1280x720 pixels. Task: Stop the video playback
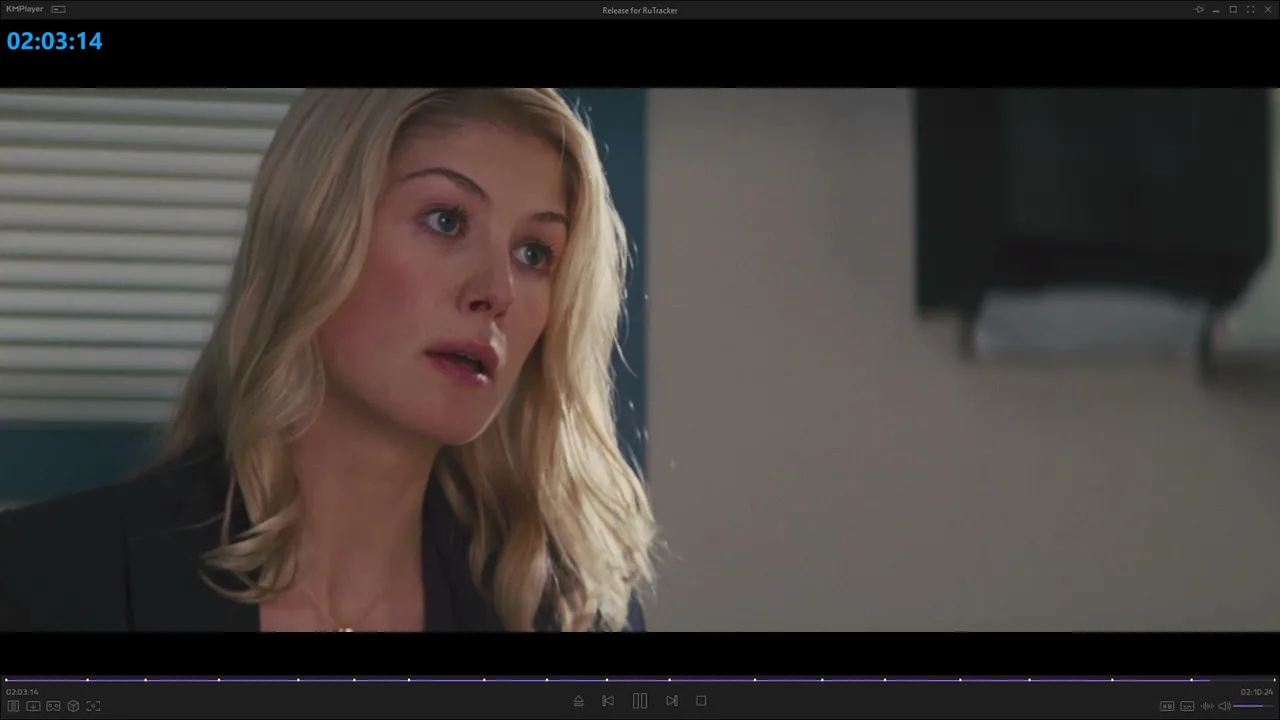coord(701,701)
